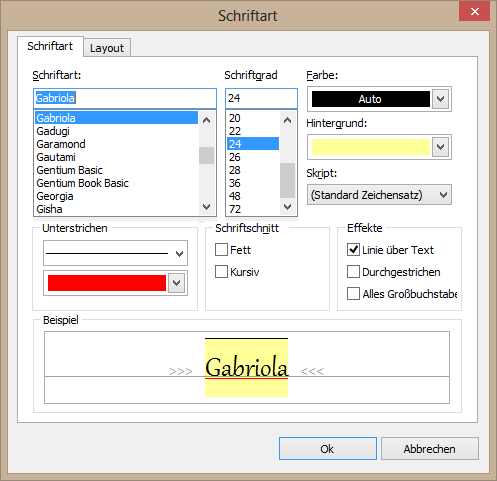
Task: Select the Schriftart tab
Action: (x=50, y=46)
